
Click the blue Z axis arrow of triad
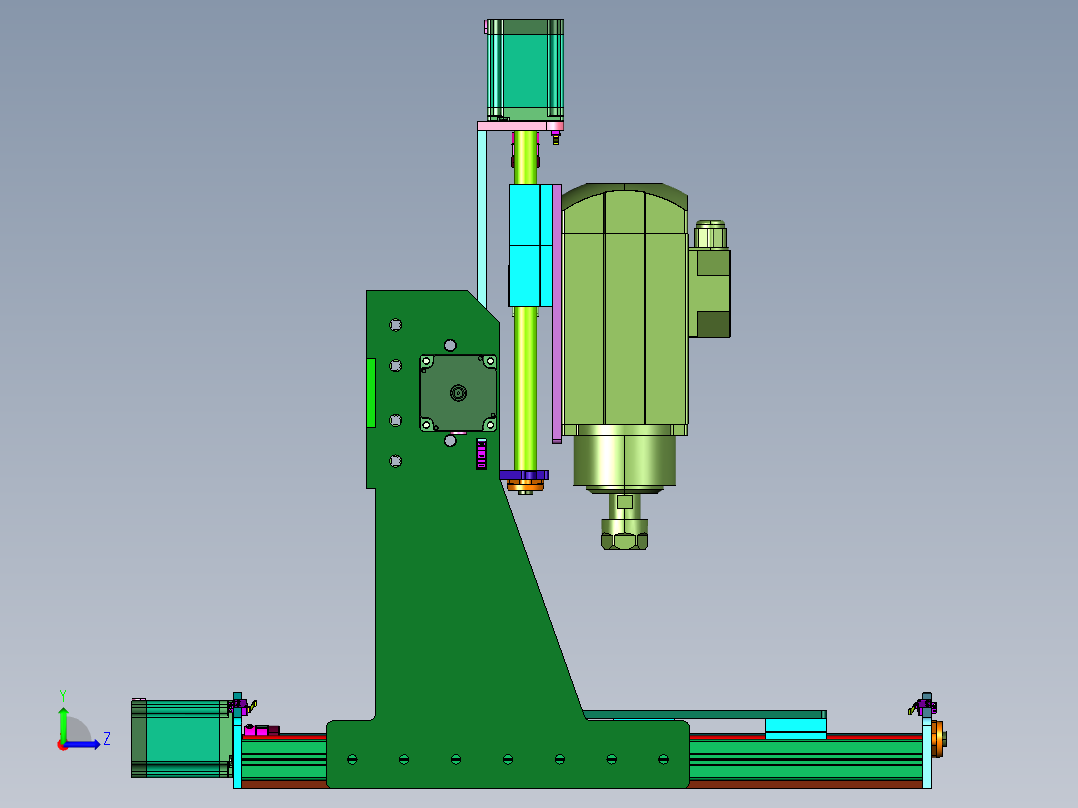tap(82, 744)
